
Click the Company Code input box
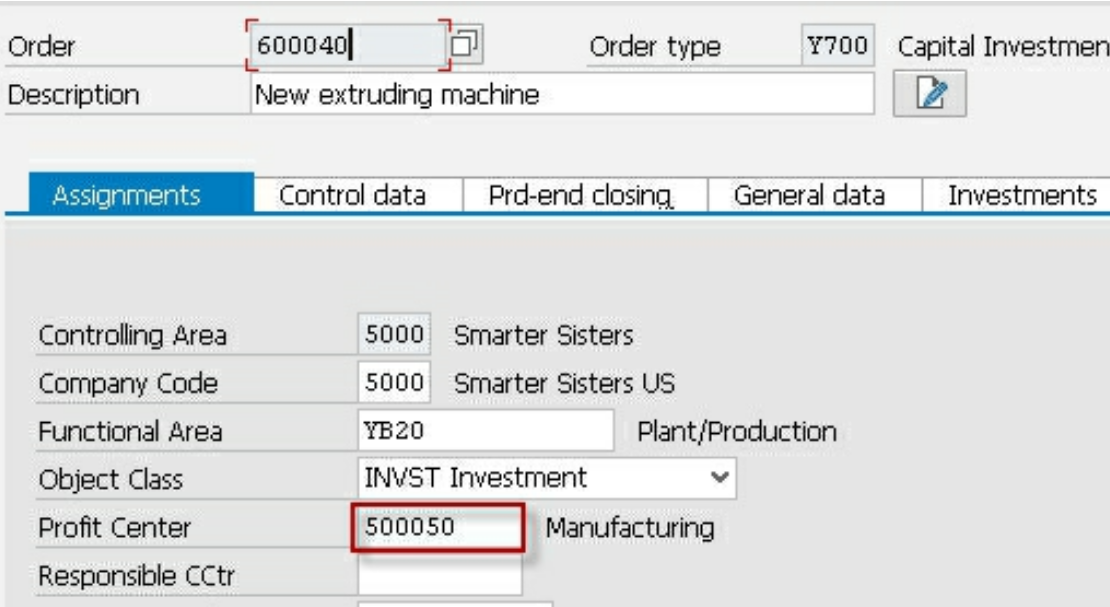click(394, 382)
